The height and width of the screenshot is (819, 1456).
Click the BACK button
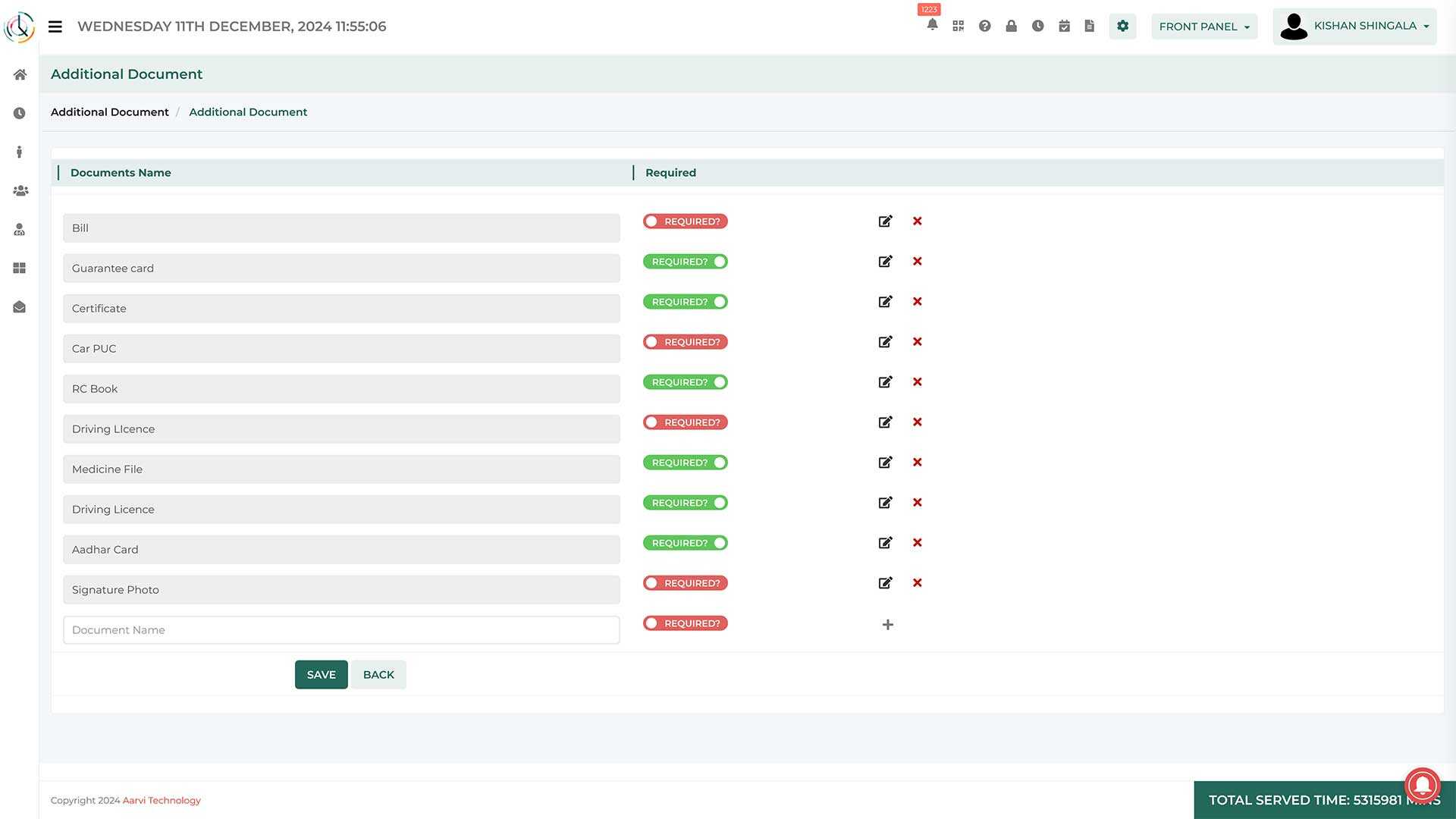(378, 675)
